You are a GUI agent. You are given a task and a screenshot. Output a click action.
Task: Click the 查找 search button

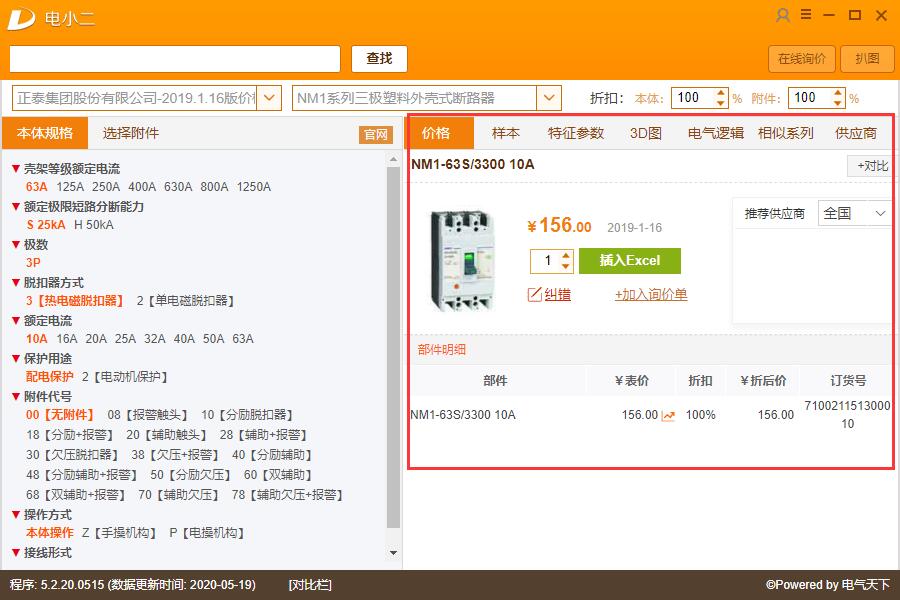coord(378,58)
